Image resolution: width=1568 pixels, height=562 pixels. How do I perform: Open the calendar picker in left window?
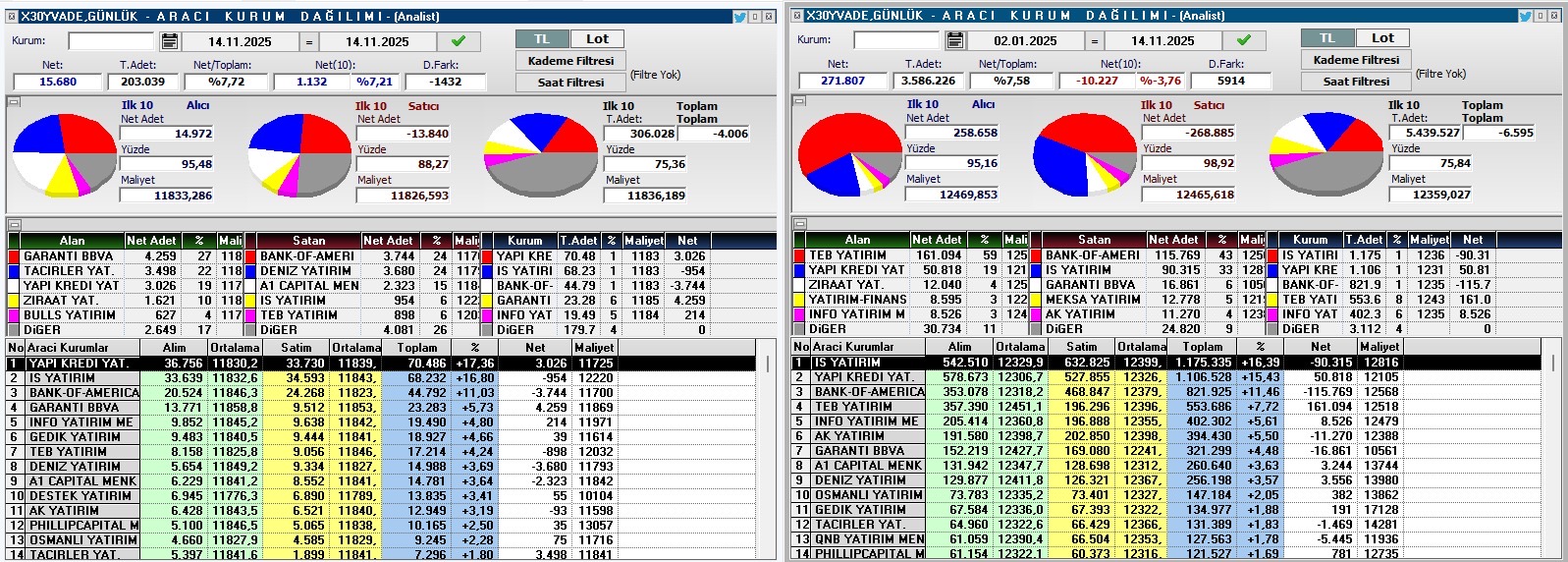pos(170,41)
